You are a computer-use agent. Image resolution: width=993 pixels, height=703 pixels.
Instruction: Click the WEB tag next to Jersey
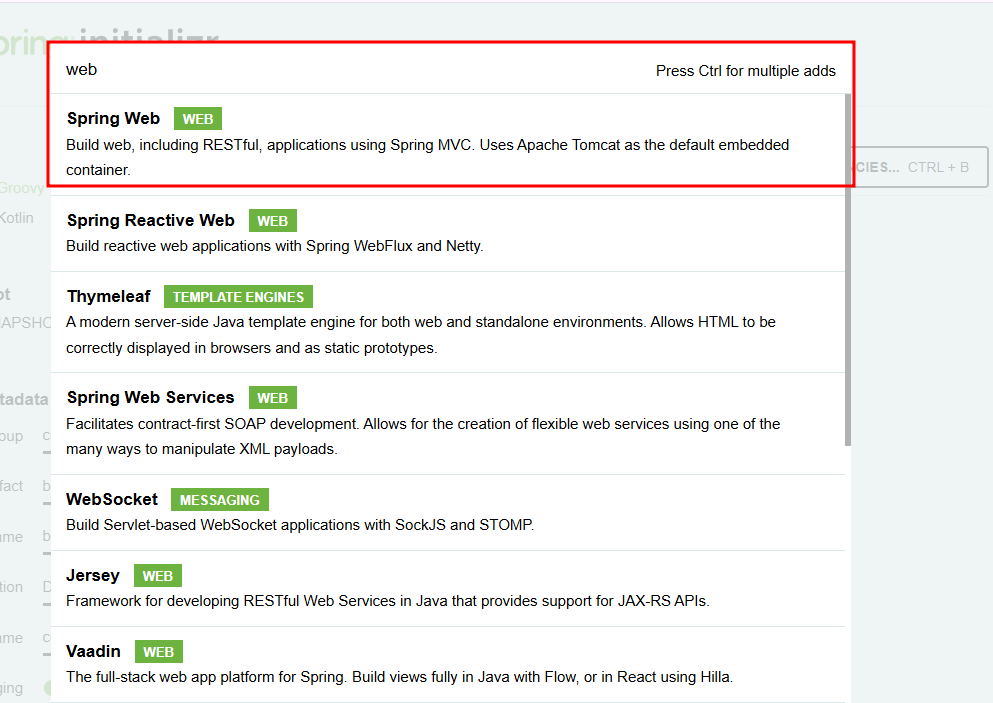tap(158, 576)
